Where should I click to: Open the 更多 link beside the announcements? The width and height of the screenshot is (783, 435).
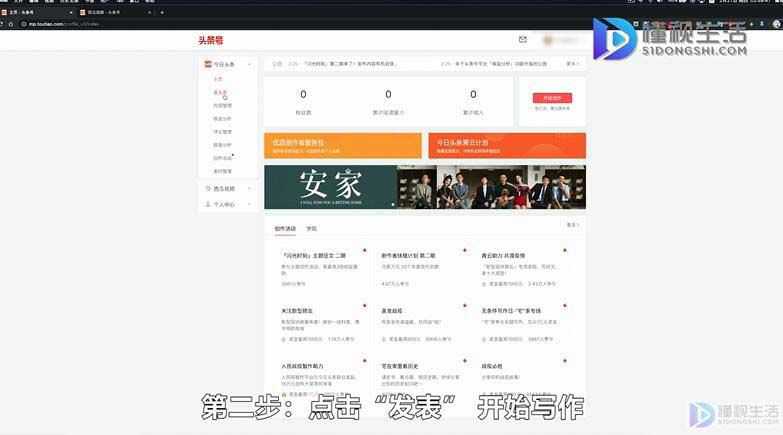click(572, 64)
